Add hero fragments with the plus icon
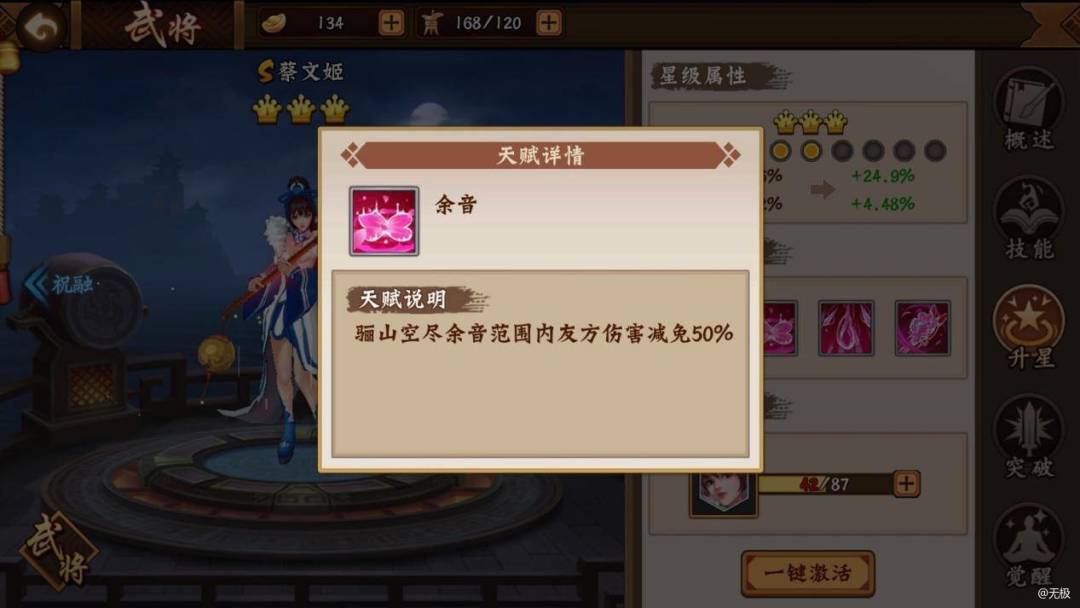This screenshot has height=608, width=1080. point(906,483)
